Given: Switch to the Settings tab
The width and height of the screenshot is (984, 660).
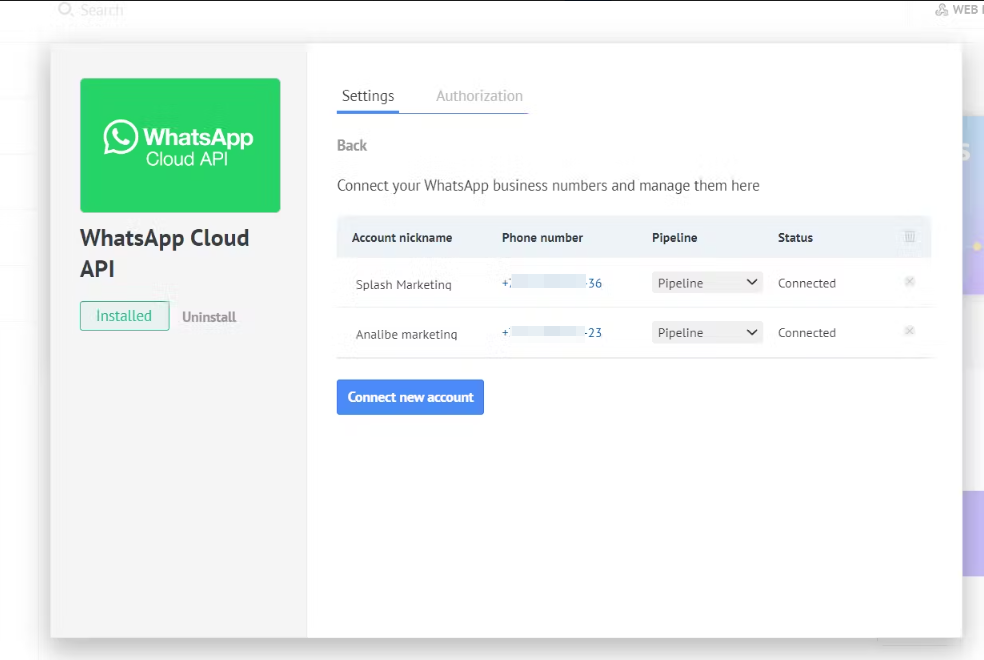Looking at the screenshot, I should click(x=368, y=96).
